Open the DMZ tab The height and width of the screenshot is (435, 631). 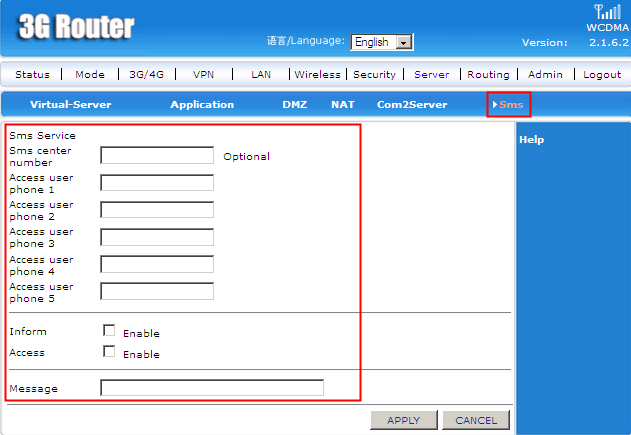(x=294, y=104)
